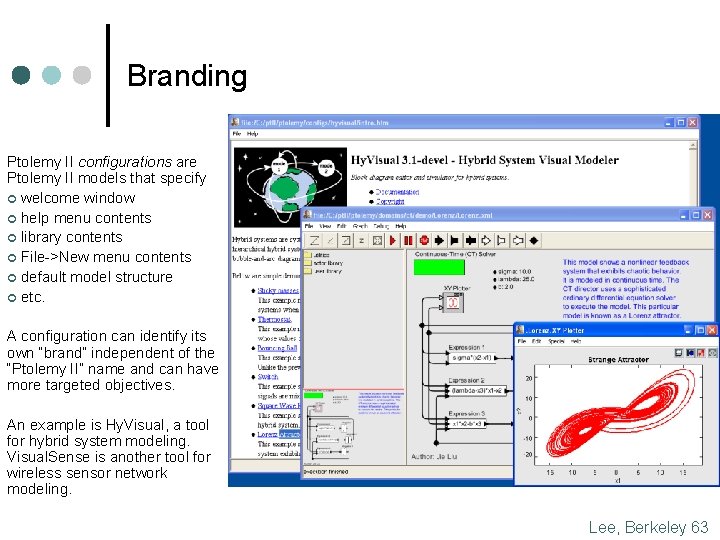Viewport: 720px width, 540px height.
Task: Click the white right-arrow multiport icon
Action: point(486,241)
